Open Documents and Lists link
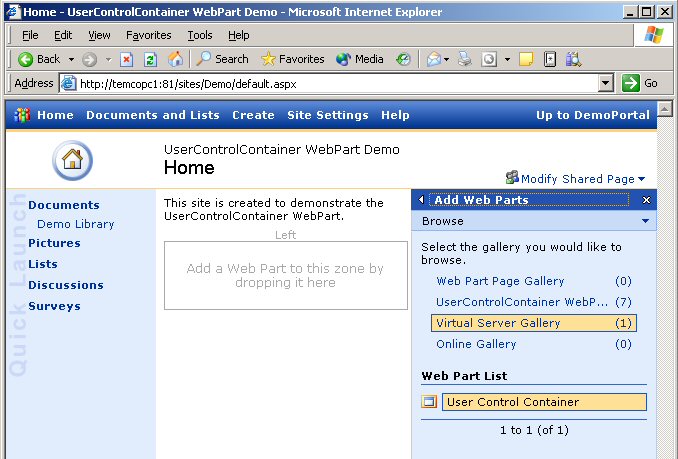Image resolution: width=678 pixels, height=459 pixels. click(153, 115)
